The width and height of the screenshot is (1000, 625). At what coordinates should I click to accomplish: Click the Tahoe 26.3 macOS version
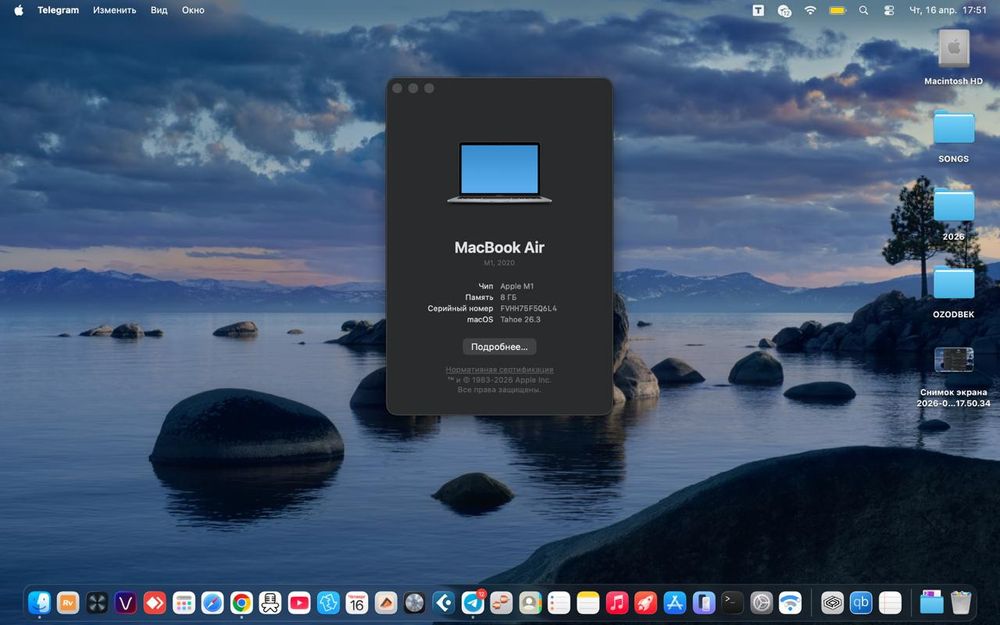(x=520, y=320)
